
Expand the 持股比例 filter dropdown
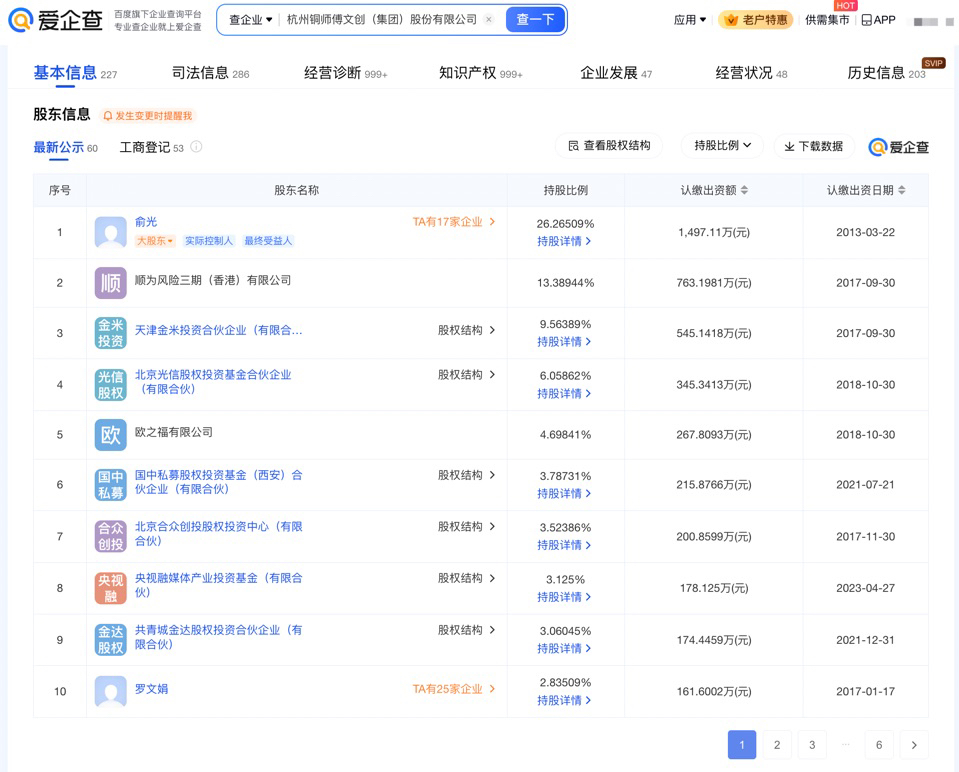point(722,146)
